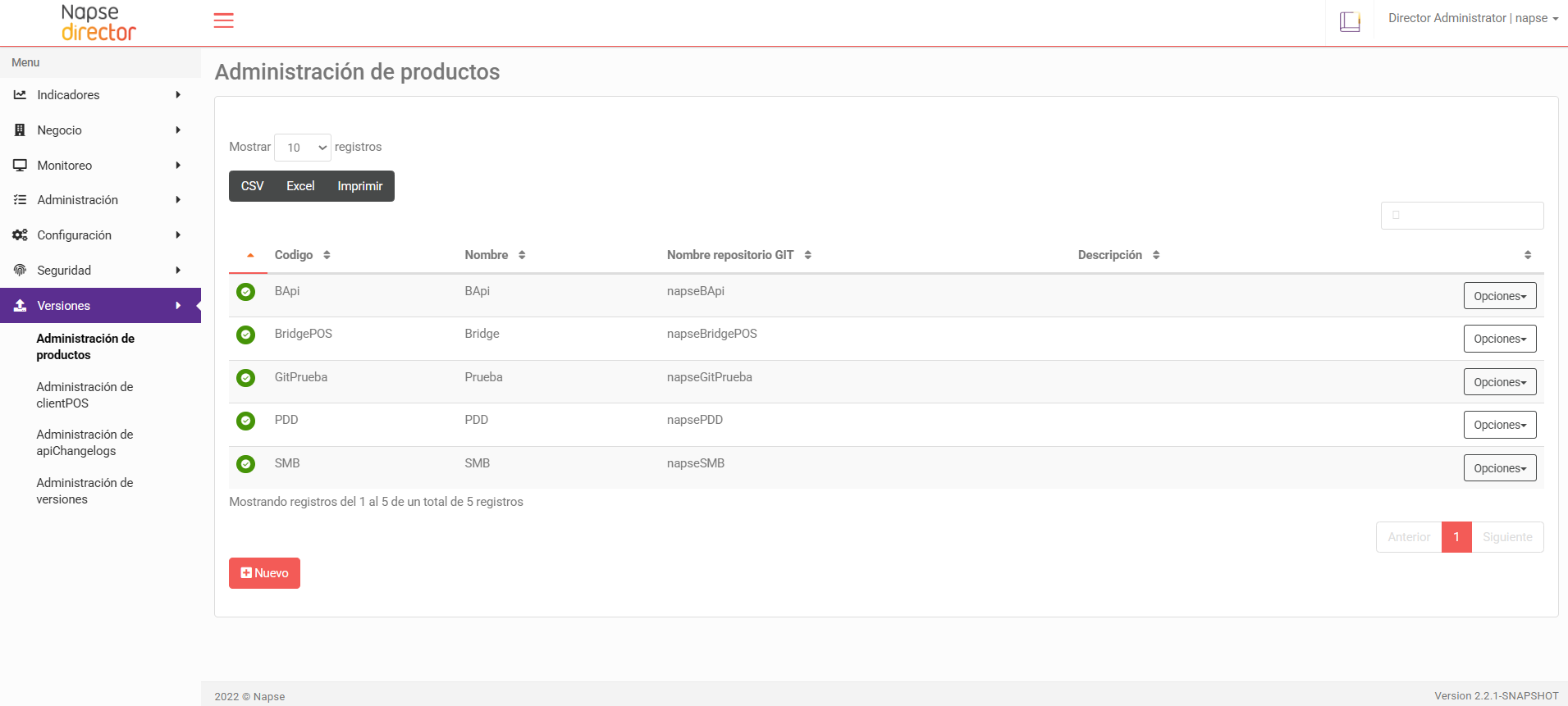Click the Indicadores chart icon
The image size is (1568, 706).
(x=20, y=95)
